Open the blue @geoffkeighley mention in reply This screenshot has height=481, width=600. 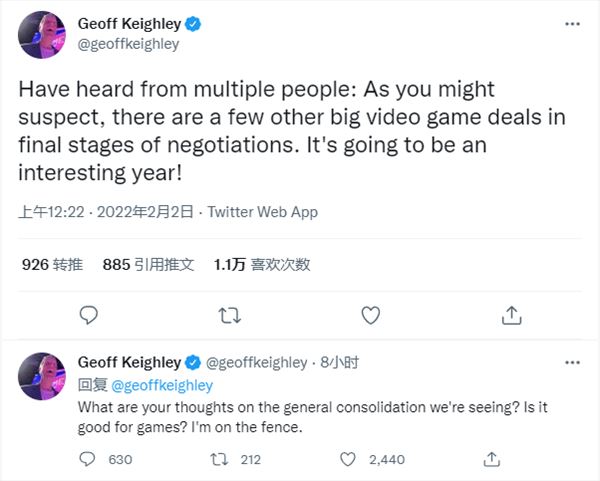162,385
